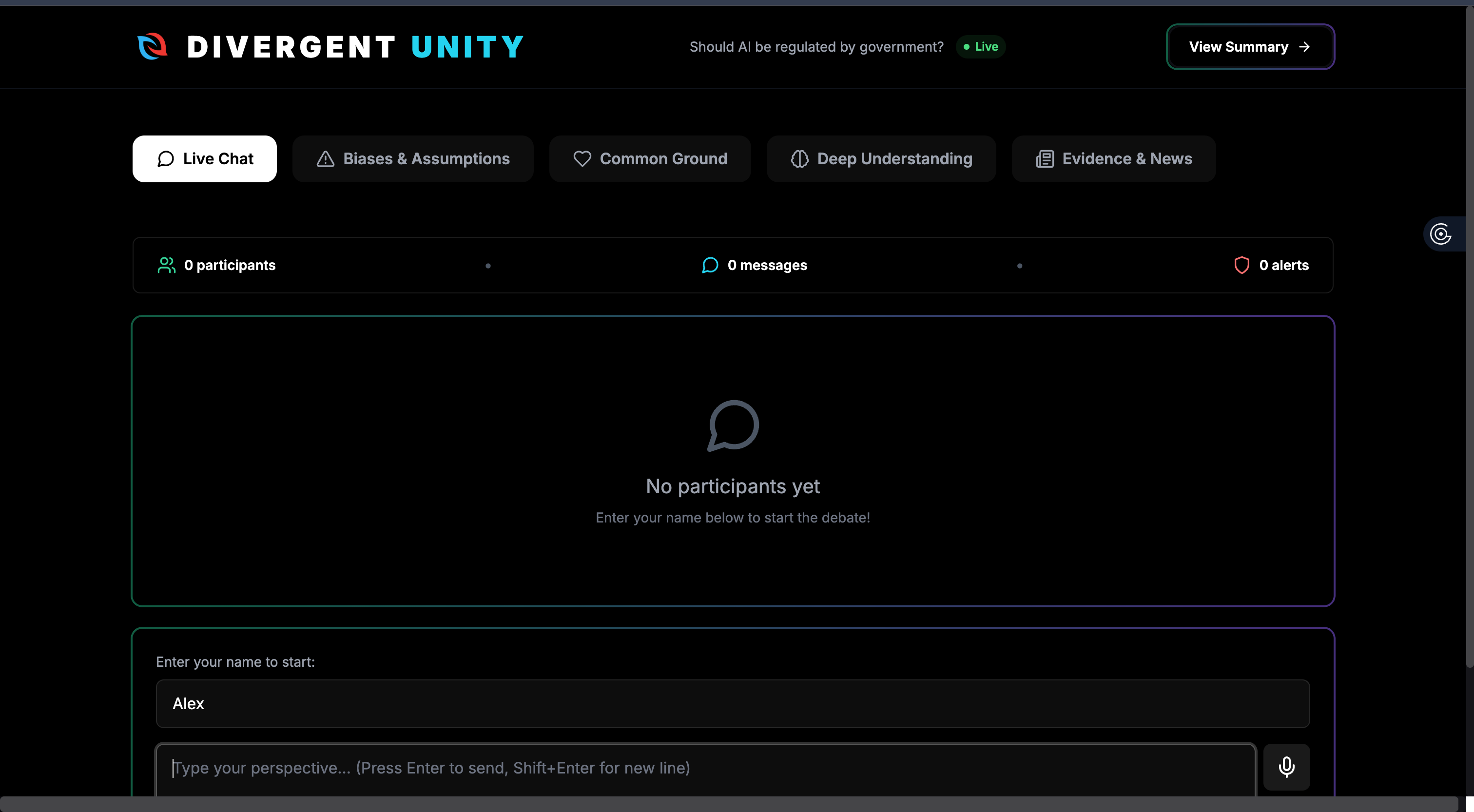Click the green Live status badge
Viewport: 1474px width, 812px height.
click(x=981, y=47)
